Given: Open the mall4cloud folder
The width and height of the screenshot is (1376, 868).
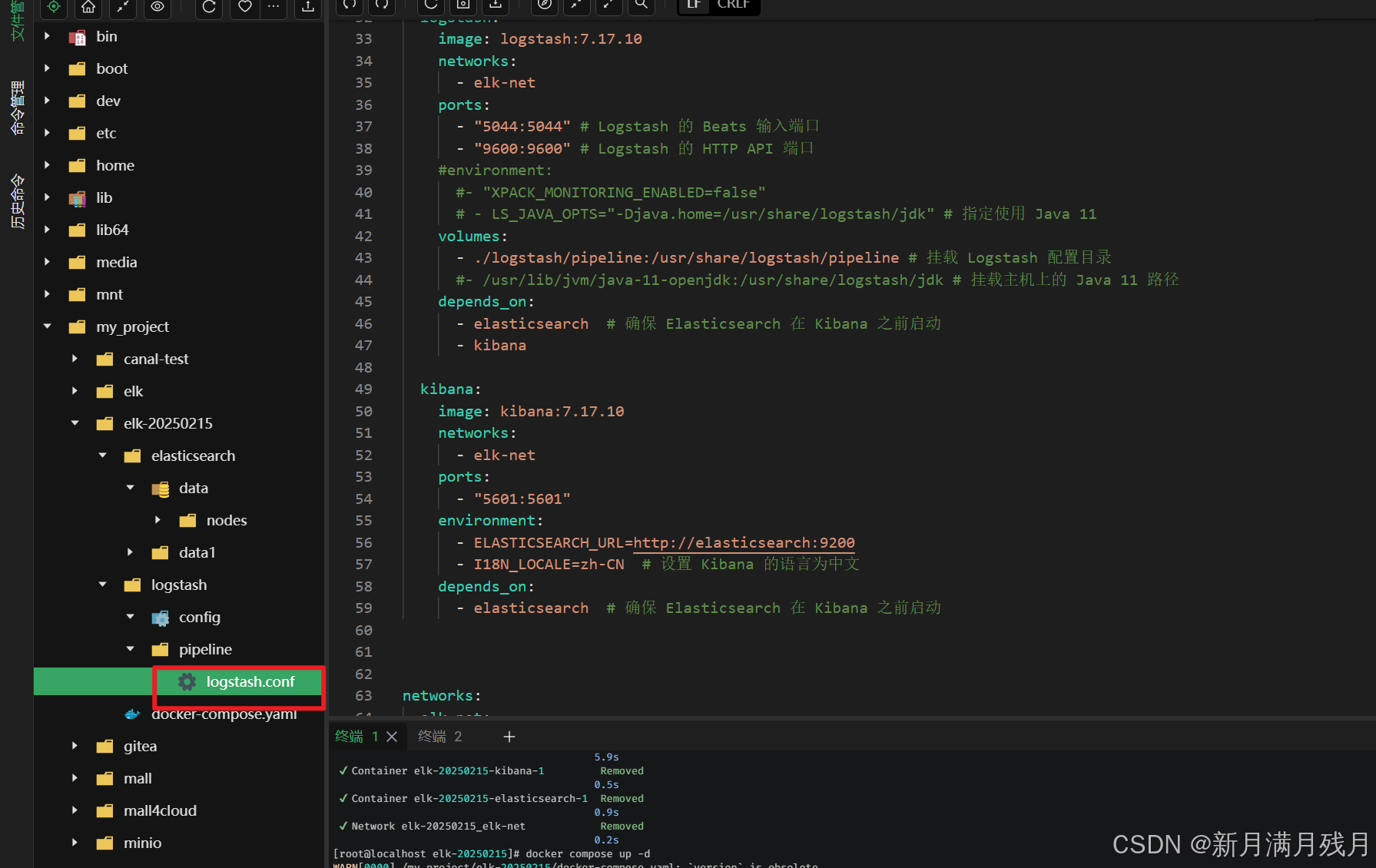Looking at the screenshot, I should [x=160, y=810].
